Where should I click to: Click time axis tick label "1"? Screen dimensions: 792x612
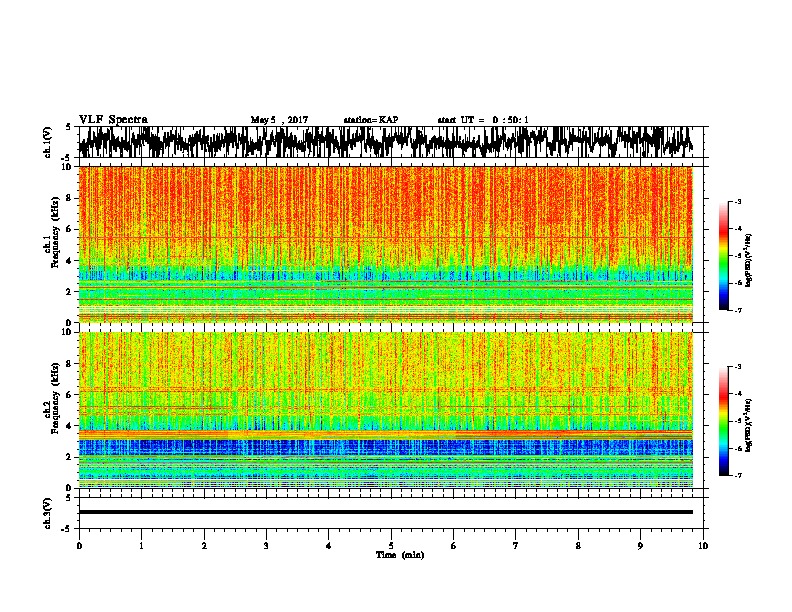pyautogui.click(x=141, y=546)
